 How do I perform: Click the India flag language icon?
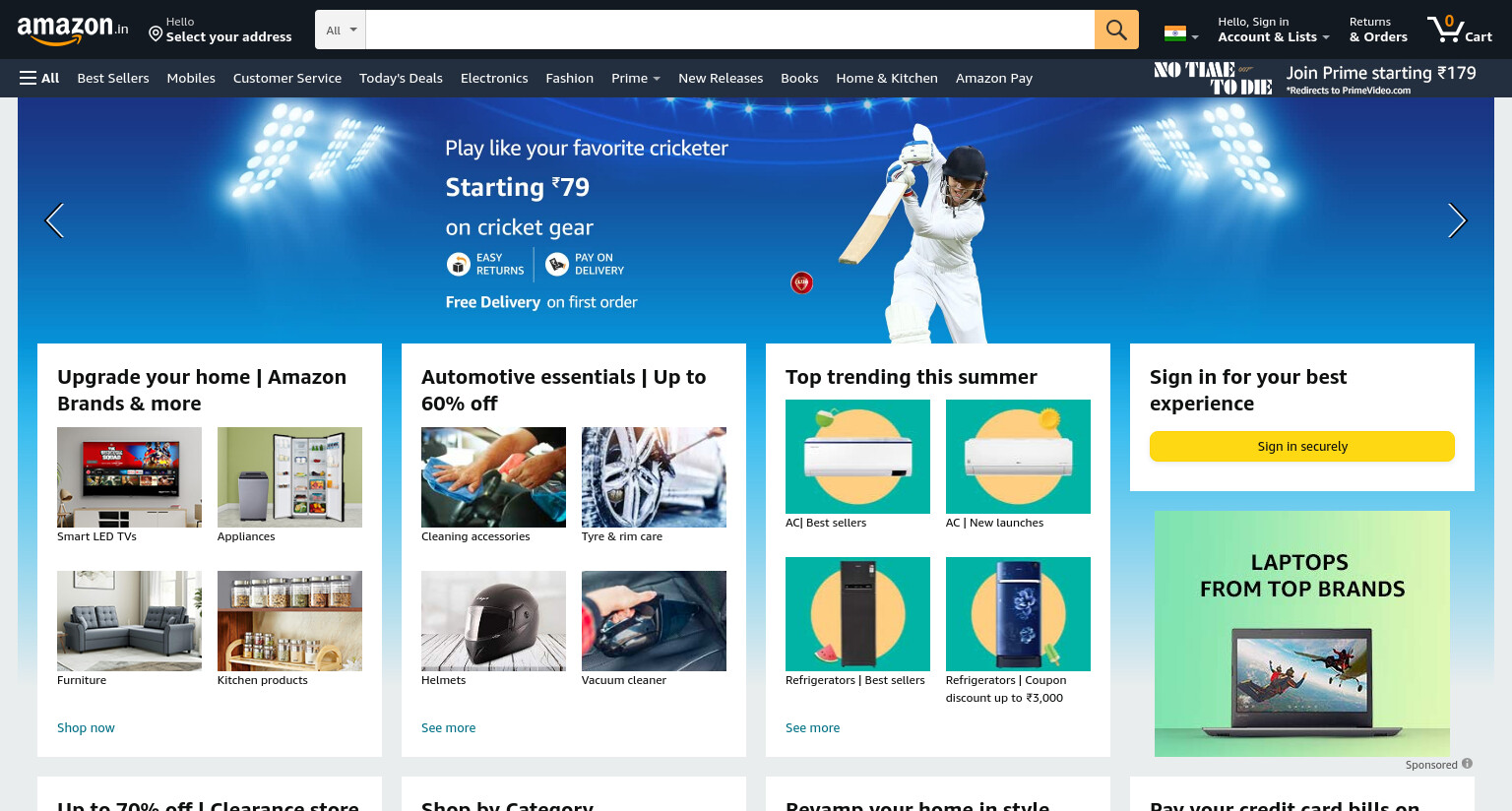click(x=1175, y=33)
